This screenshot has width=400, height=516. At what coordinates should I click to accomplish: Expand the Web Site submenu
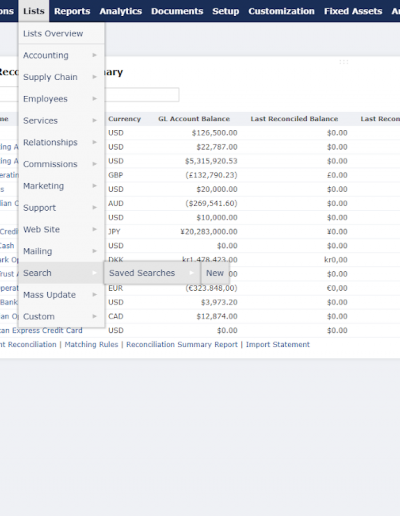61,229
